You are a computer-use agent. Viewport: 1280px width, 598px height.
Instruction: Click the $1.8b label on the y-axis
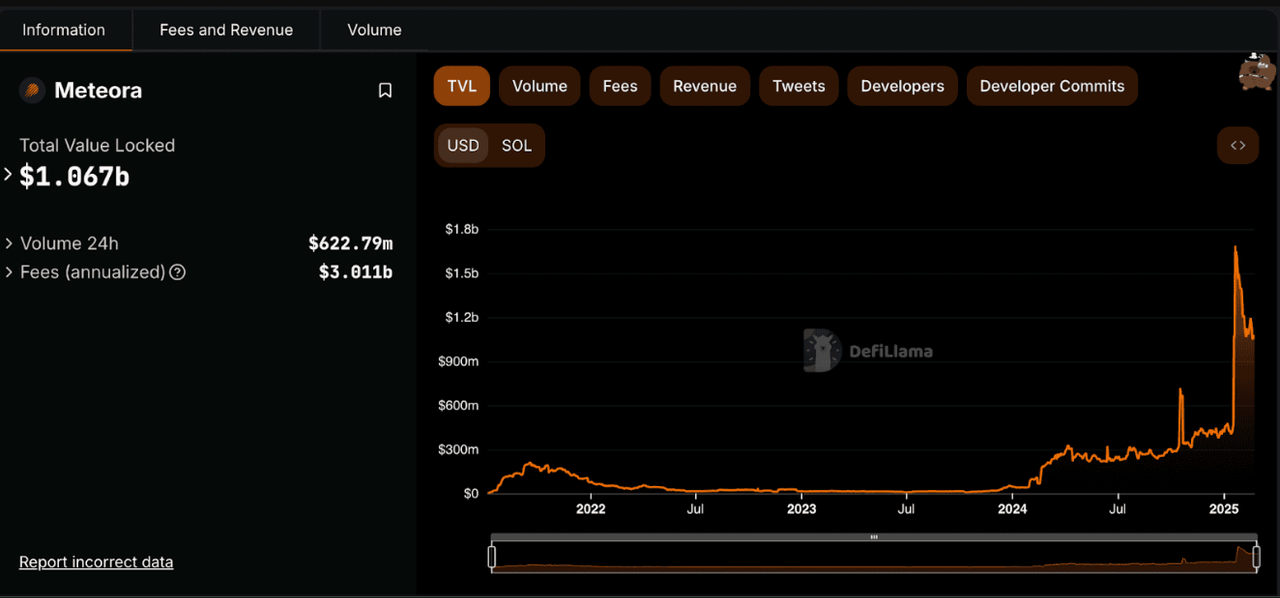coord(462,229)
